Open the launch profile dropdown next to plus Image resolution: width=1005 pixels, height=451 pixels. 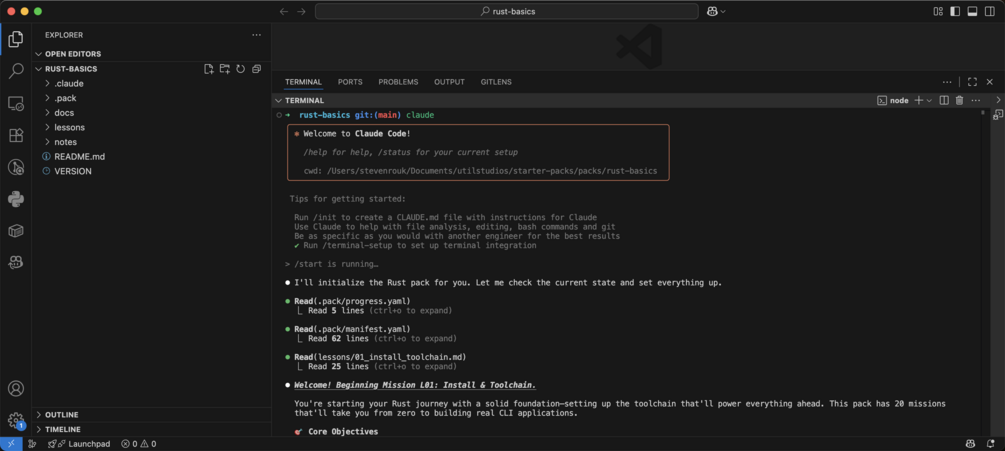pos(929,101)
